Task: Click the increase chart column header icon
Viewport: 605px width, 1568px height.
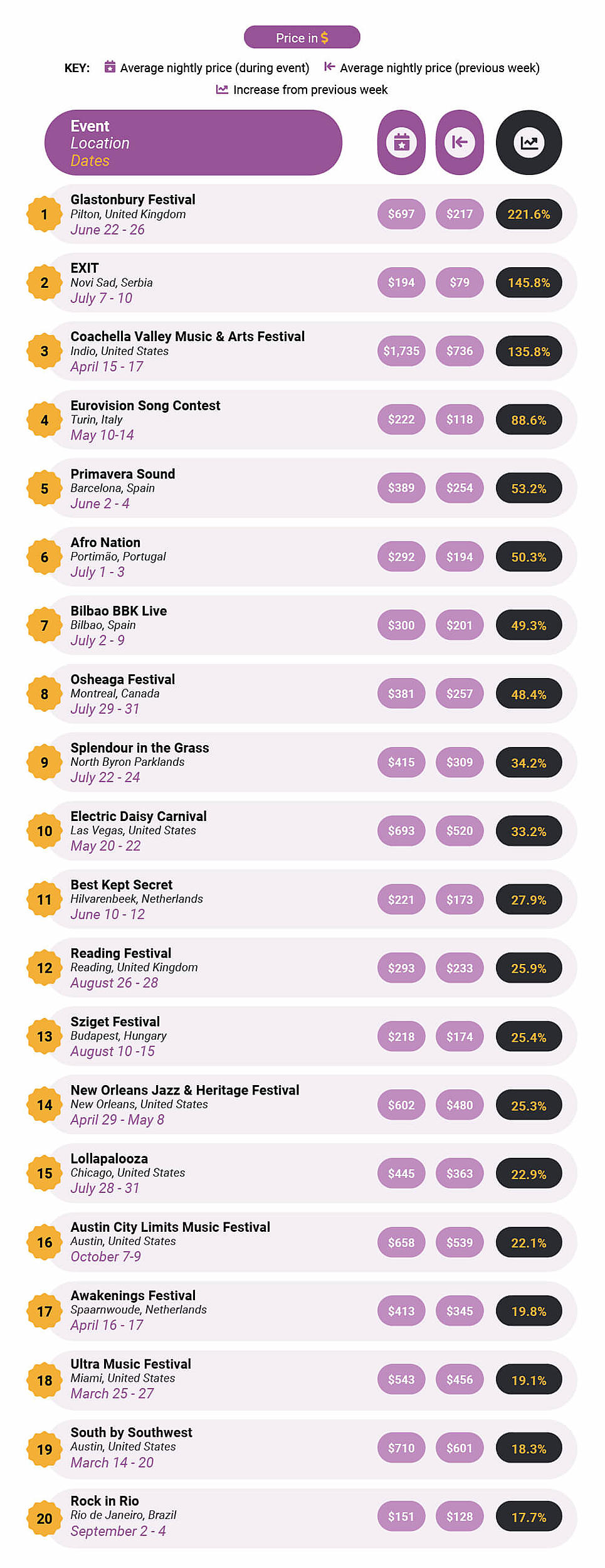Action: (x=529, y=142)
